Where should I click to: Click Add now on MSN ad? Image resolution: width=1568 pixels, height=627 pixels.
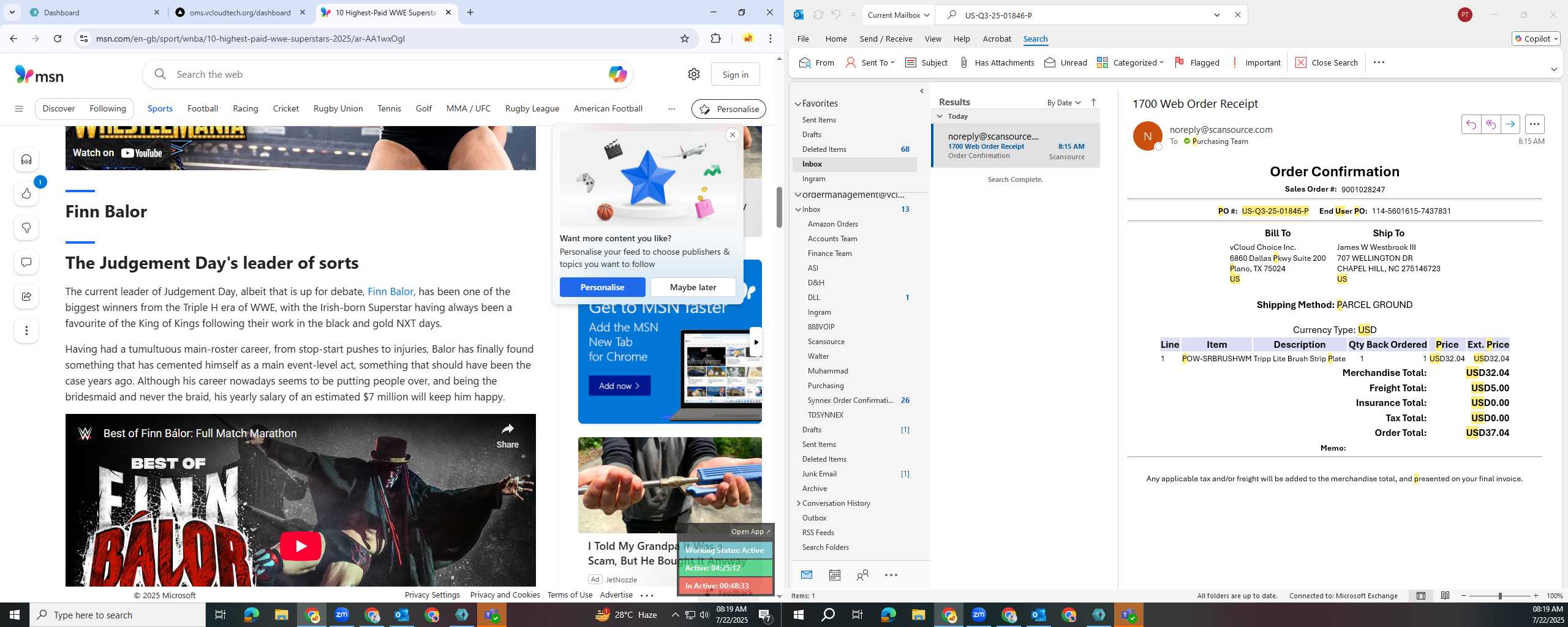[619, 386]
